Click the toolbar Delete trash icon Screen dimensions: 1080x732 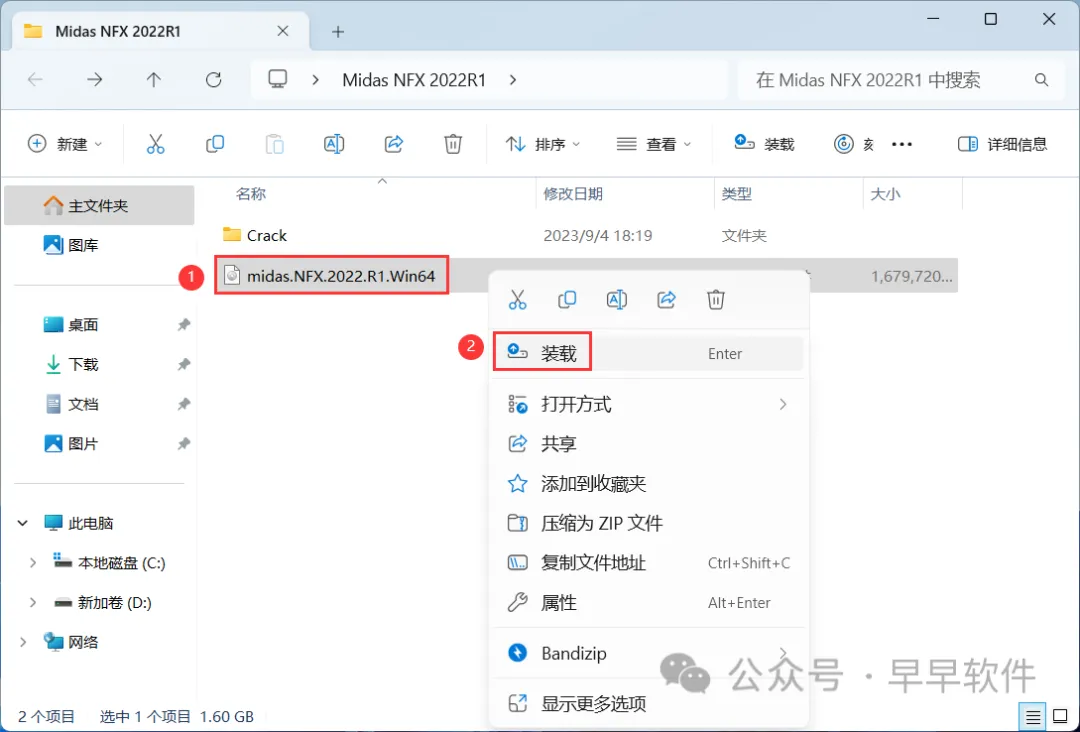pyautogui.click(x=453, y=144)
